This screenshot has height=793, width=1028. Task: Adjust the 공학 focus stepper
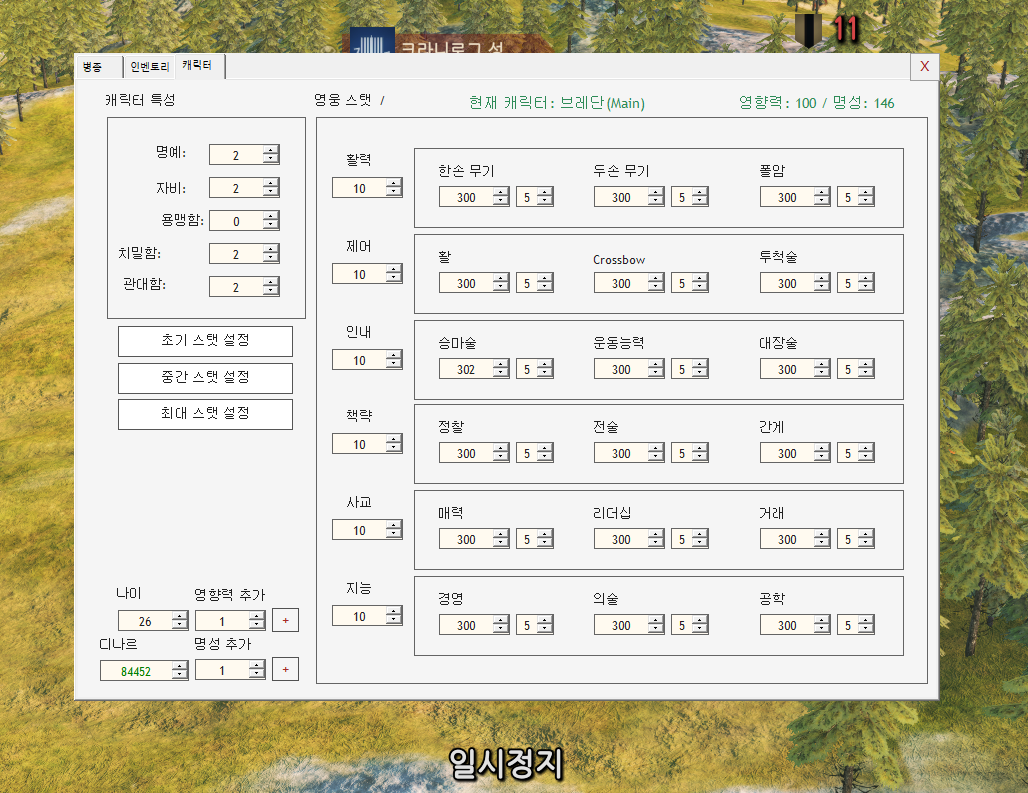(x=866, y=624)
